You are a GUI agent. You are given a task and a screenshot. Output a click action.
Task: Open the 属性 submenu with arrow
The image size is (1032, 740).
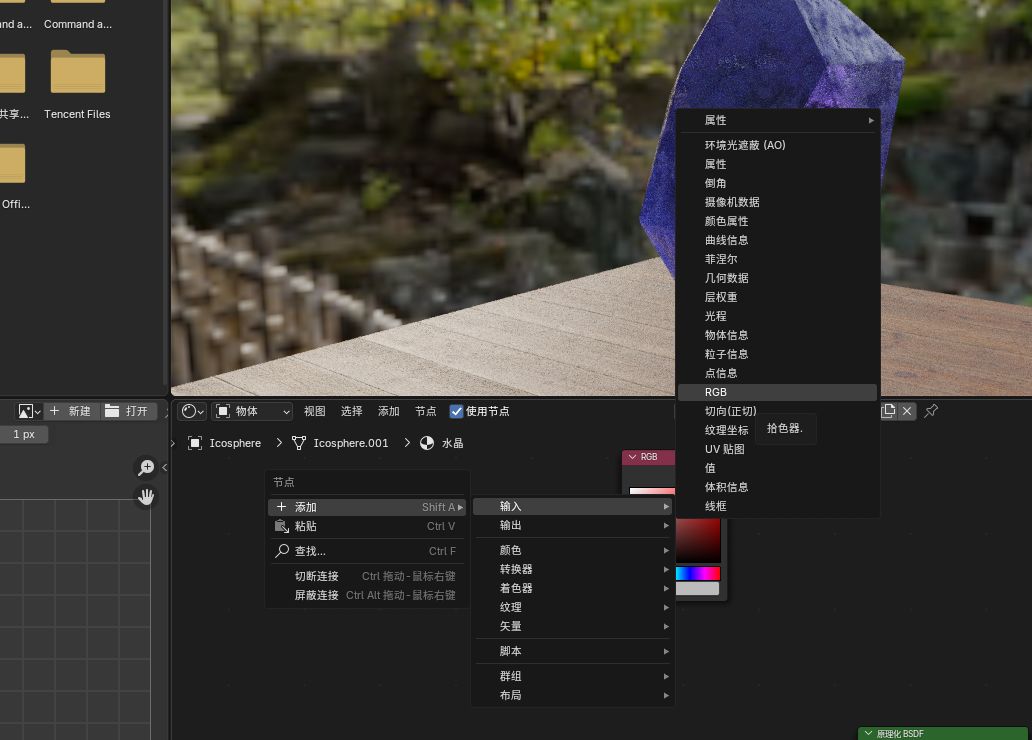tap(777, 120)
